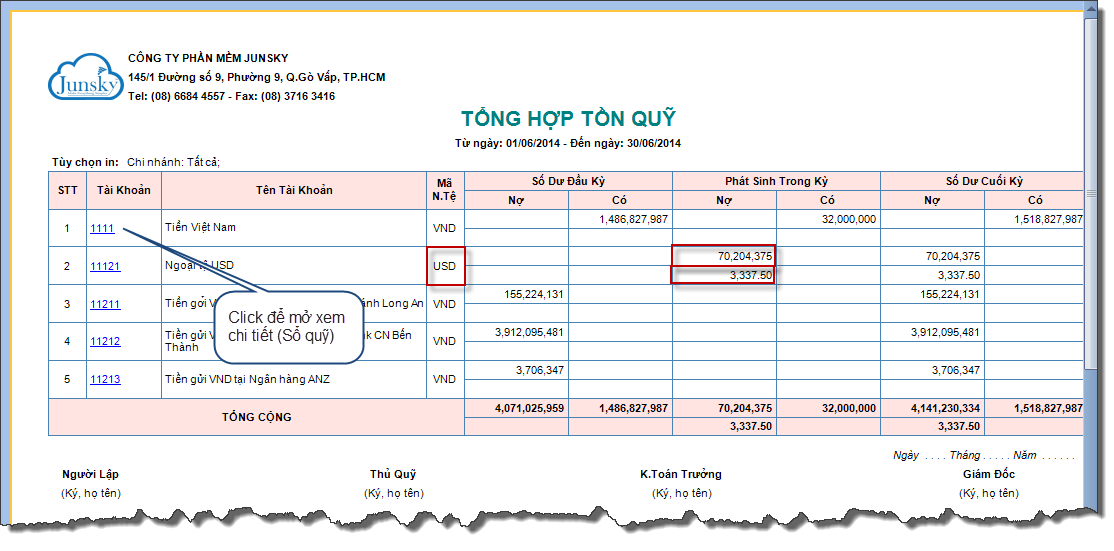The width and height of the screenshot is (1114, 551).
Task: Open account link 1111
Action: 102,228
